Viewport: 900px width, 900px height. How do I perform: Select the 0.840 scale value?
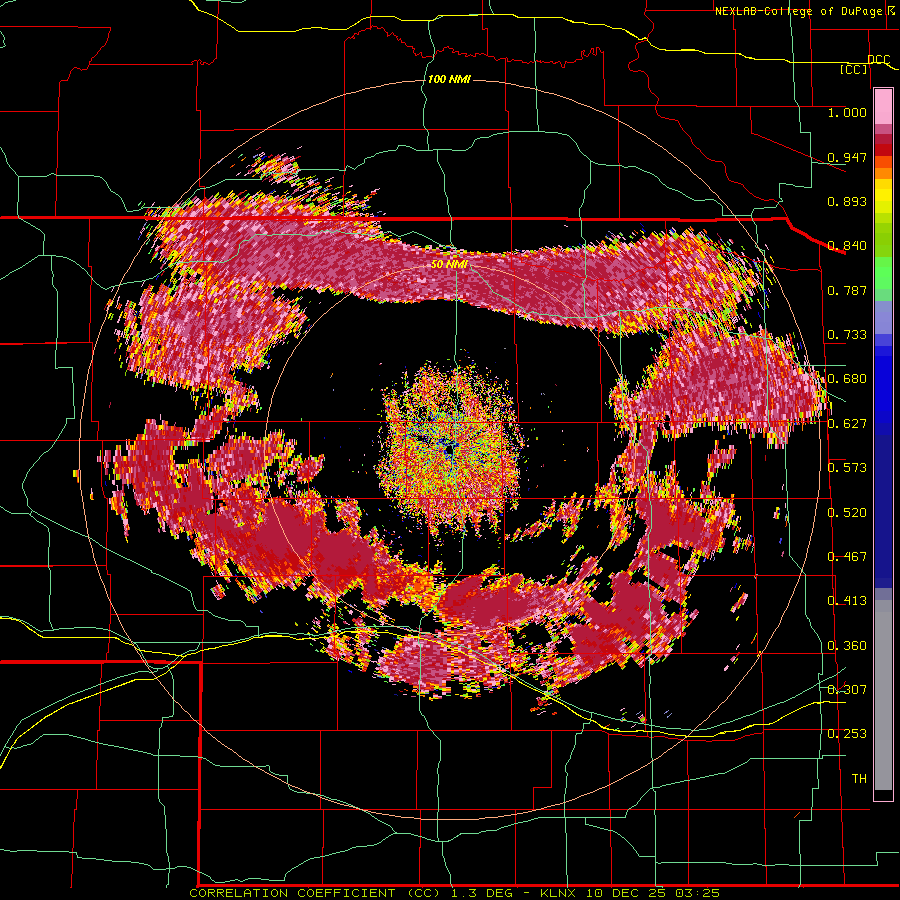point(847,246)
